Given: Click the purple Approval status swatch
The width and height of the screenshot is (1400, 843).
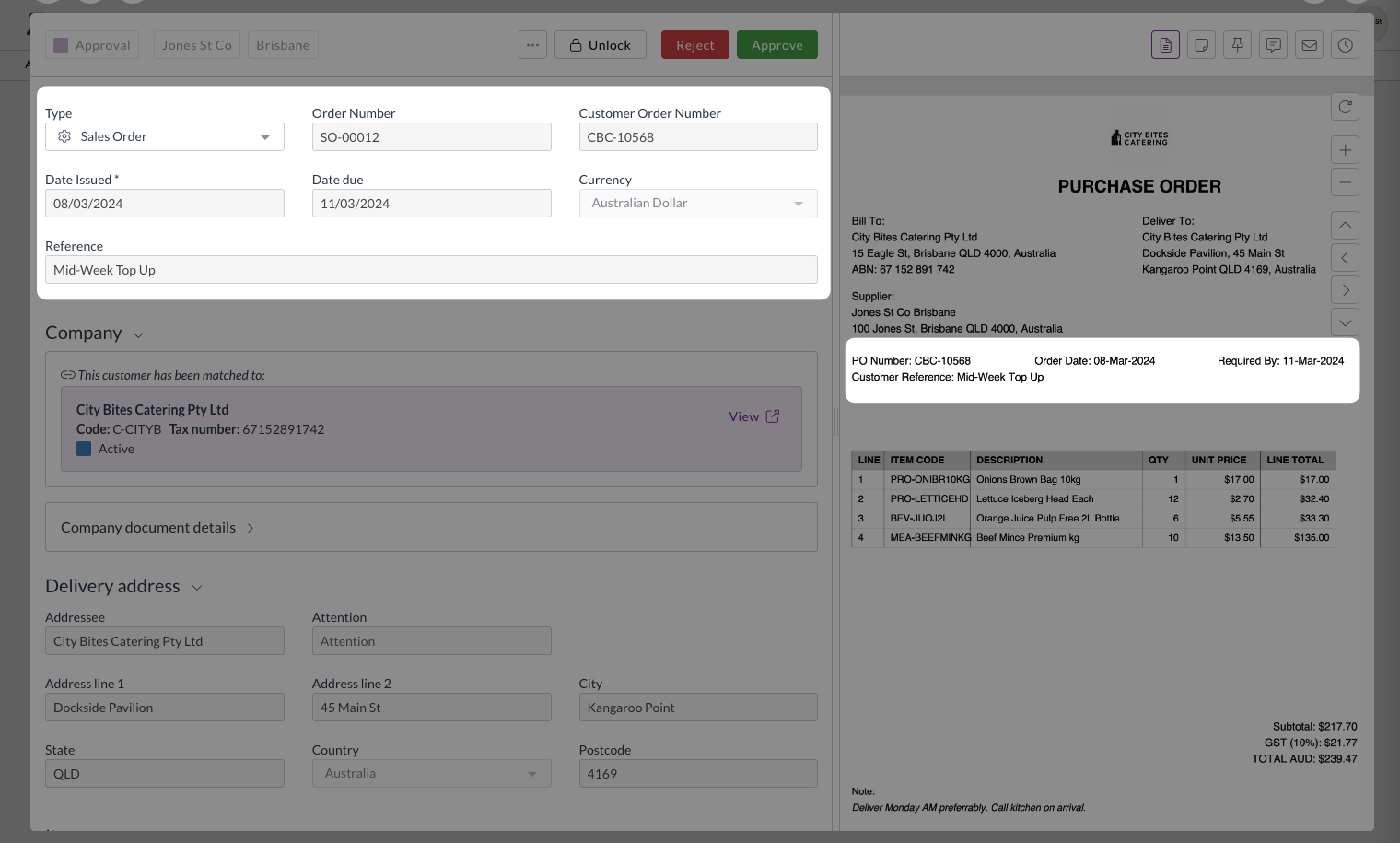Looking at the screenshot, I should tap(61, 45).
